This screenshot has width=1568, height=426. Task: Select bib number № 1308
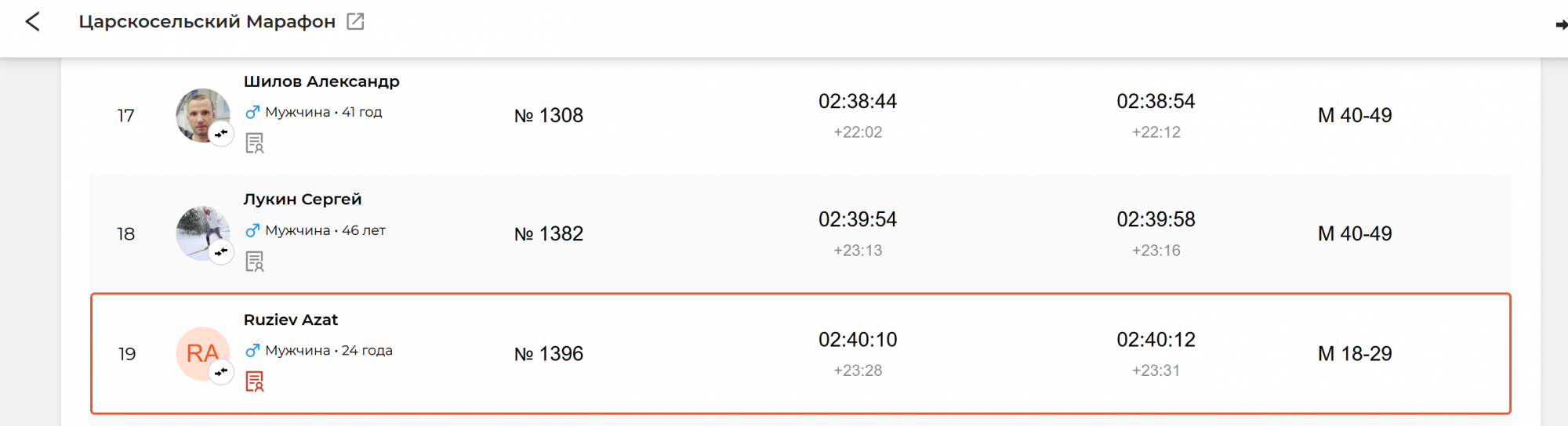click(549, 116)
